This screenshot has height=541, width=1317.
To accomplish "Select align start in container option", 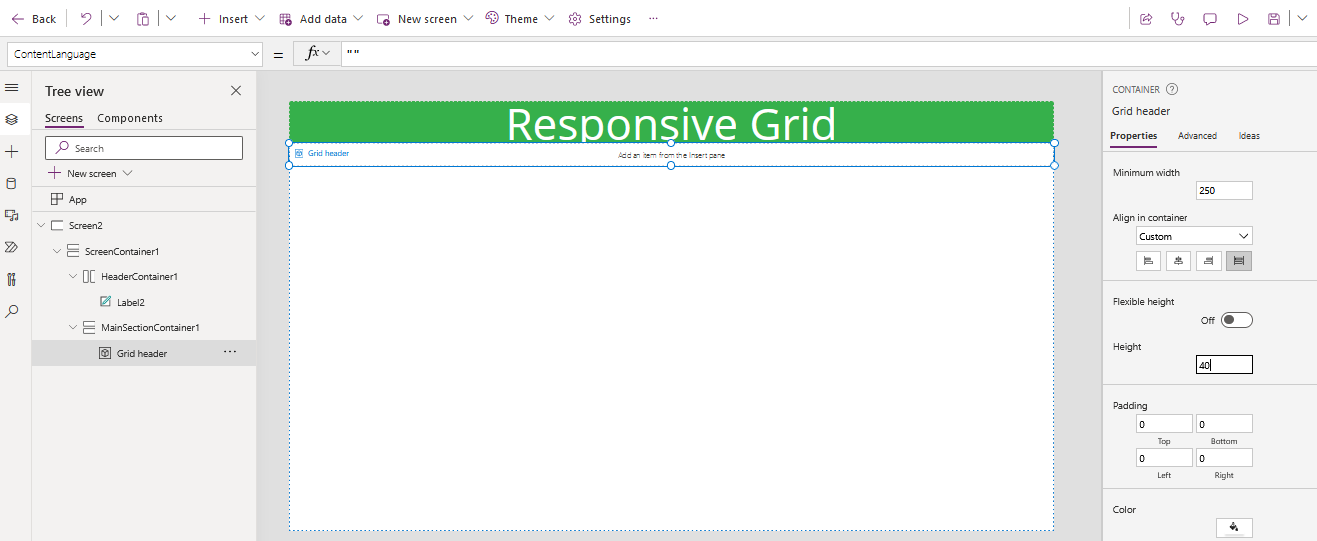I will pyautogui.click(x=1150, y=261).
